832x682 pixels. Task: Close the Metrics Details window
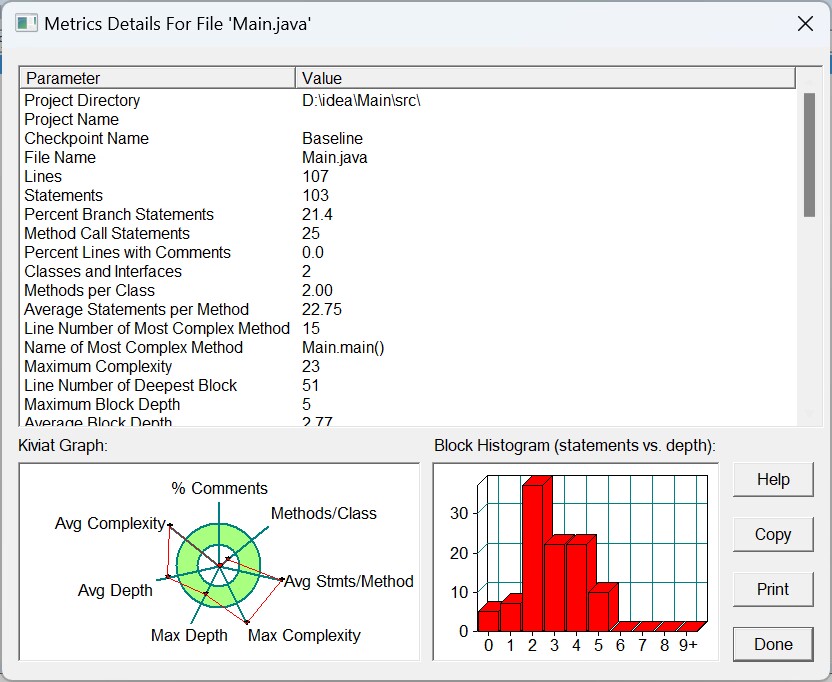coord(805,24)
